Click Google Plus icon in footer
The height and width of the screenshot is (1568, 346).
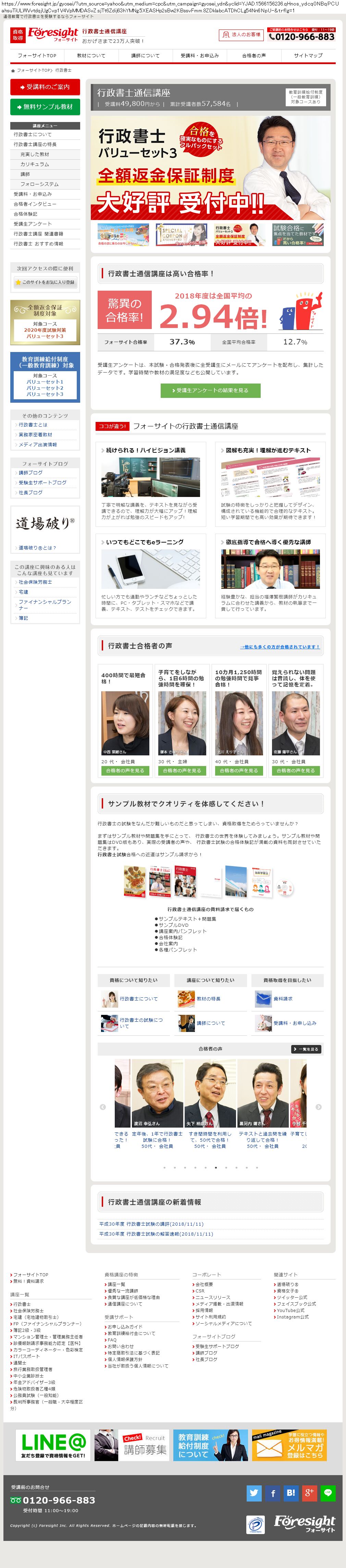click(x=309, y=1493)
